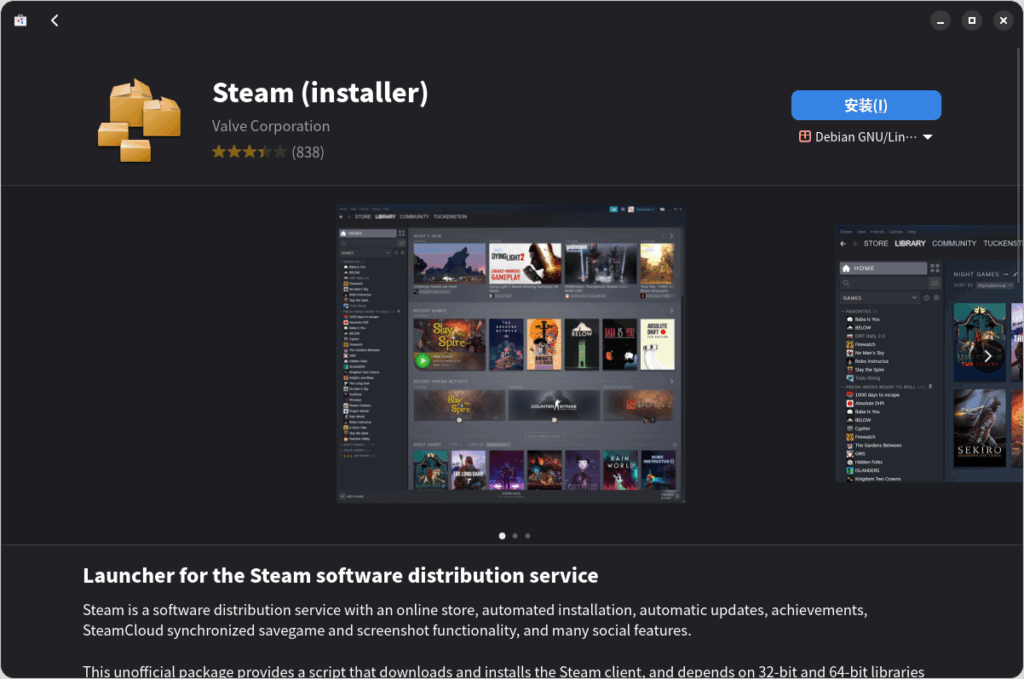Open the partly visible second screenshot
Screen dimensions: 1024x679
(929, 354)
